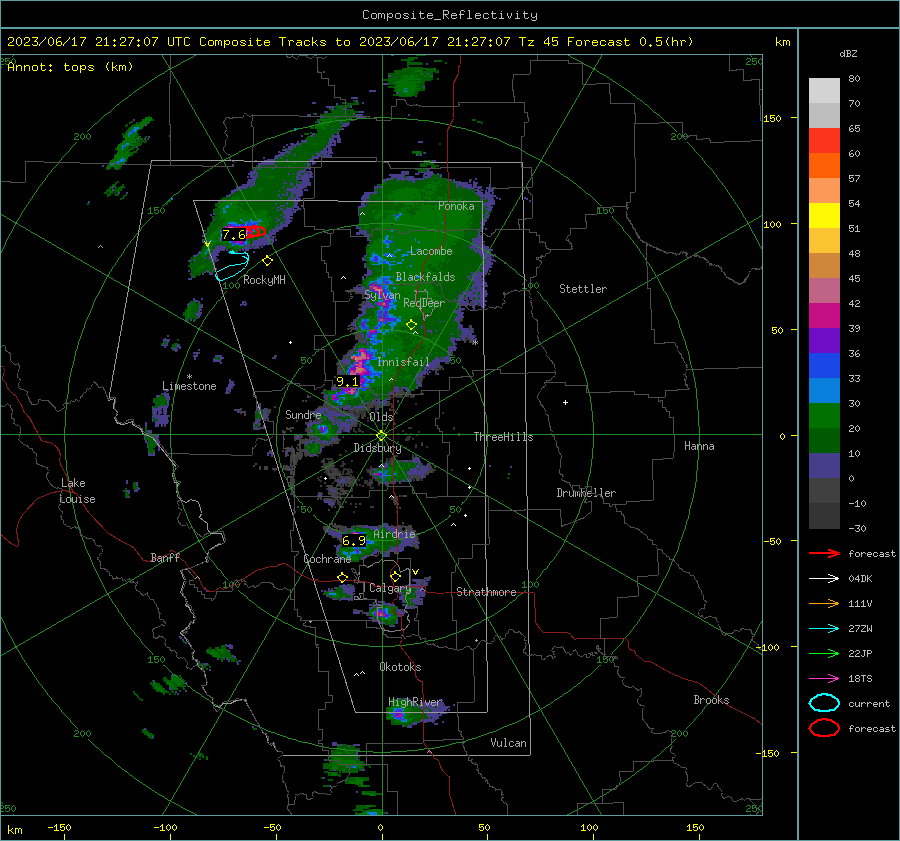Click the -30 value on the dBZ scale
Viewport: 900px width, 841px height.
tap(857, 528)
